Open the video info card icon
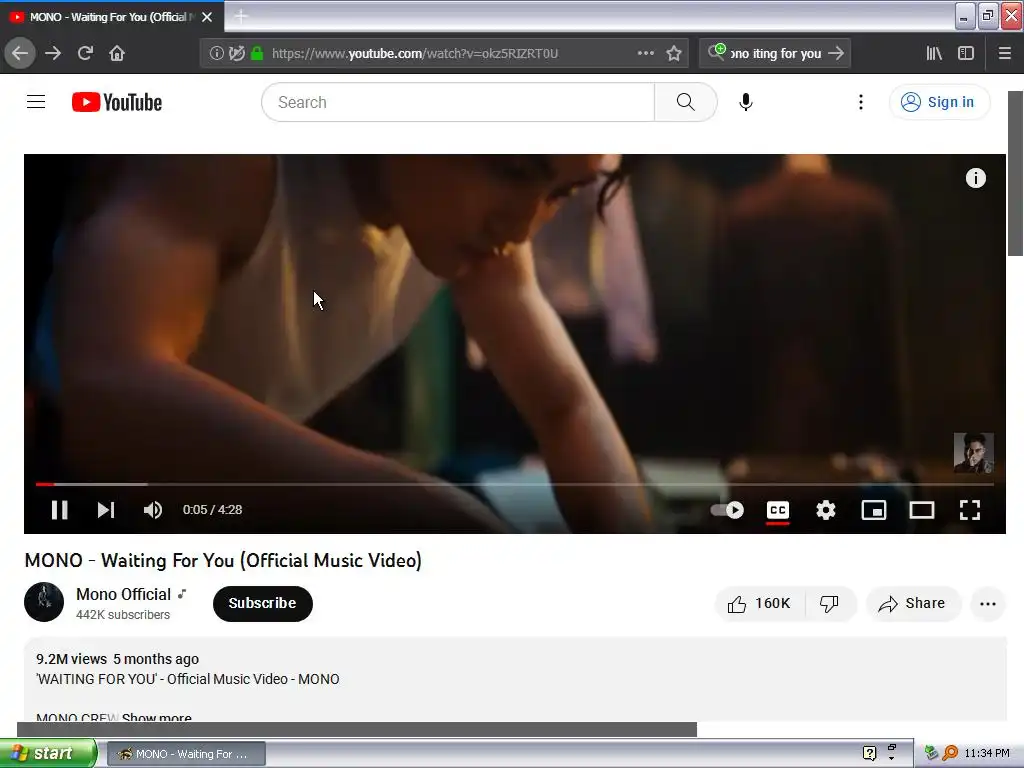The width and height of the screenshot is (1024, 768). [976, 178]
